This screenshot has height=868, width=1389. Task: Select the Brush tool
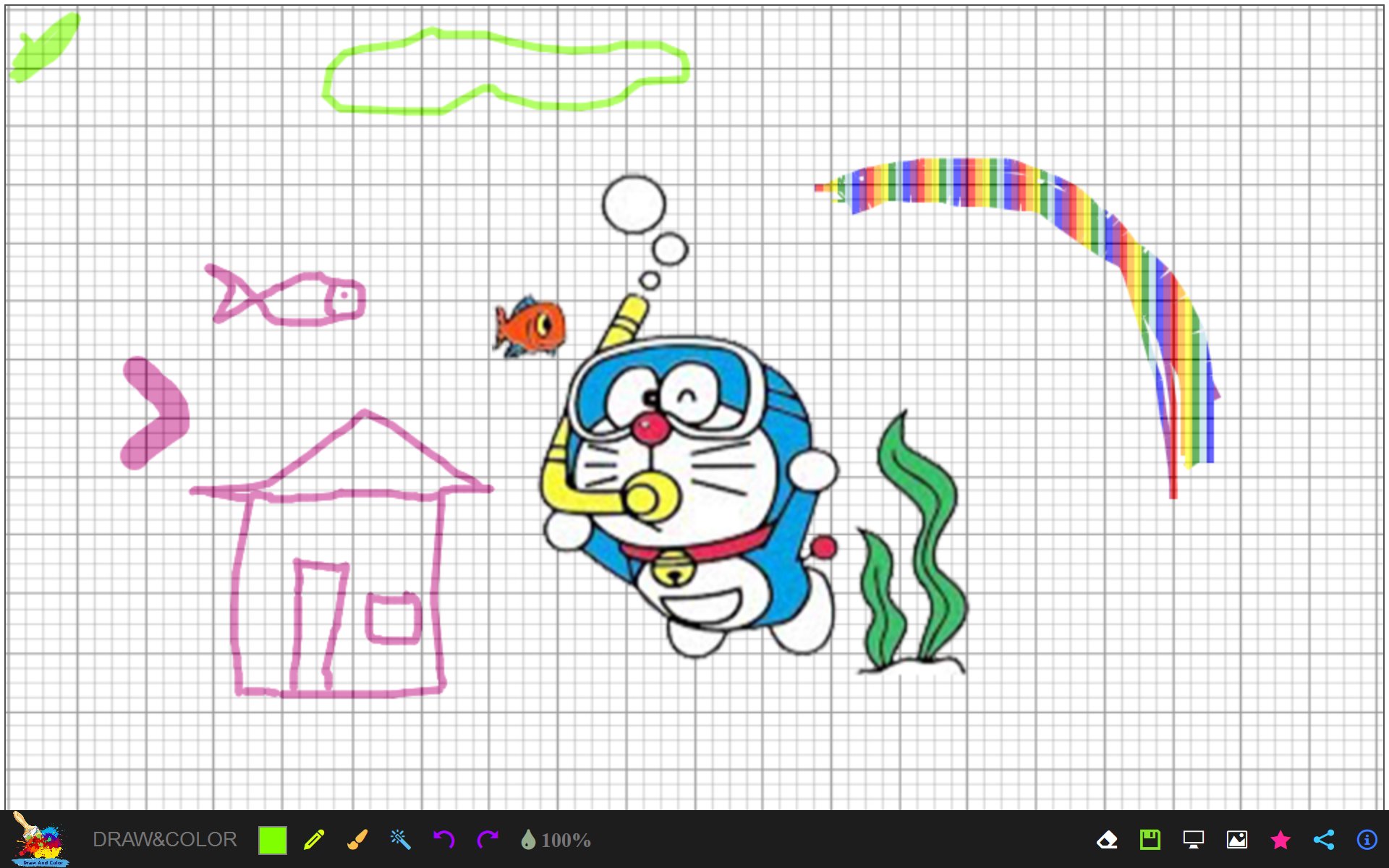pyautogui.click(x=357, y=840)
